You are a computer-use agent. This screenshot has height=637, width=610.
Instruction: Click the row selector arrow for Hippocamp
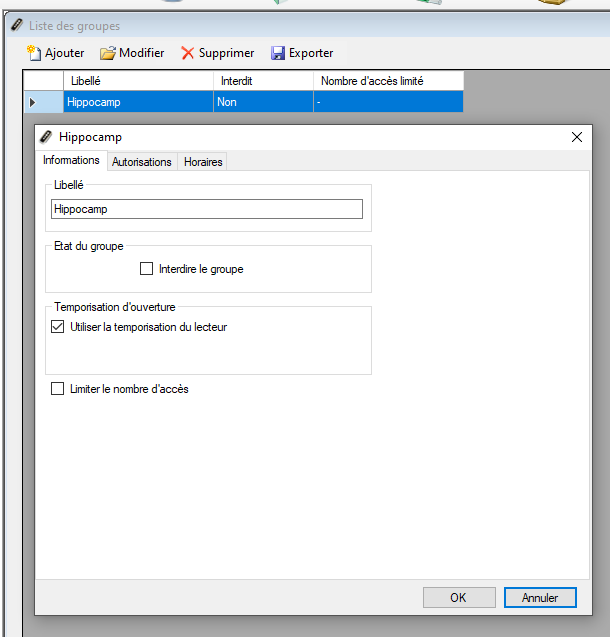[x=33, y=101]
